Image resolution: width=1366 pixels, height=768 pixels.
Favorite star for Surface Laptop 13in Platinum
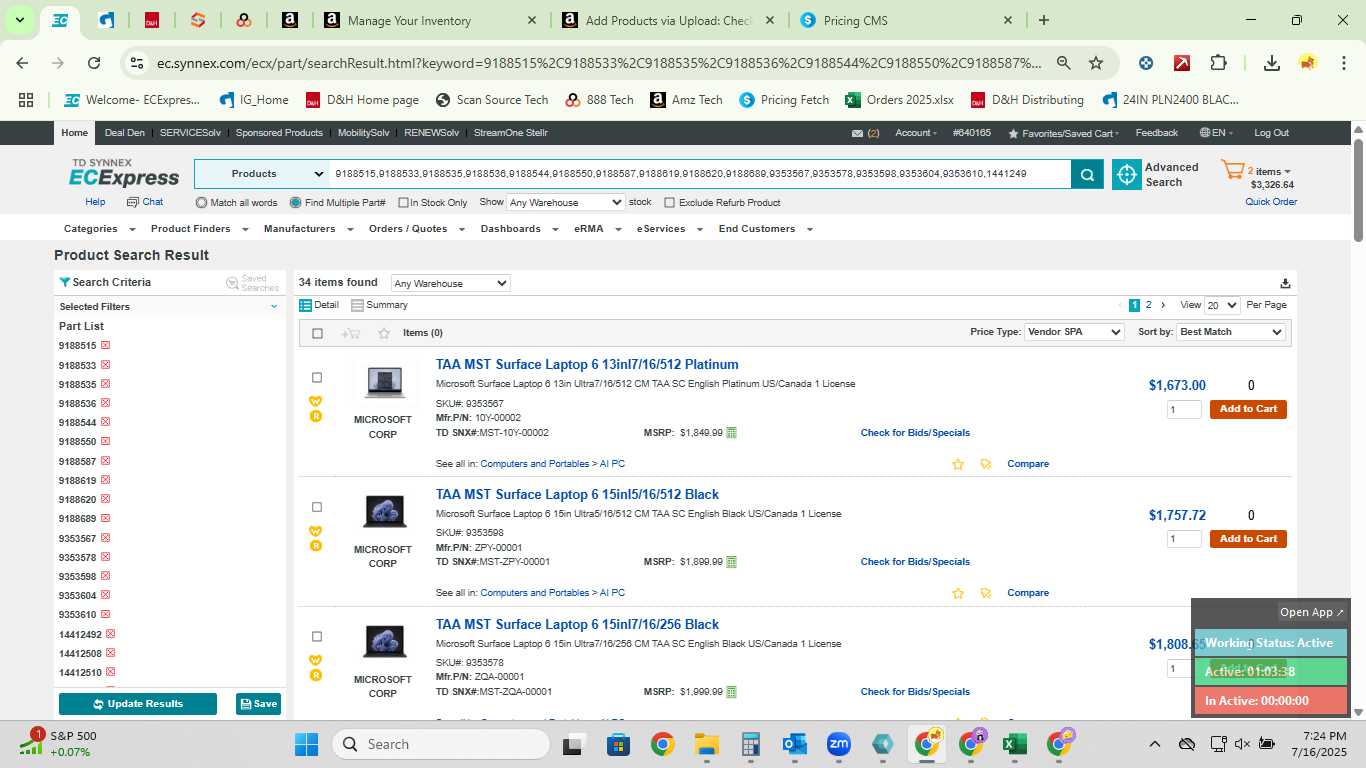point(958,464)
